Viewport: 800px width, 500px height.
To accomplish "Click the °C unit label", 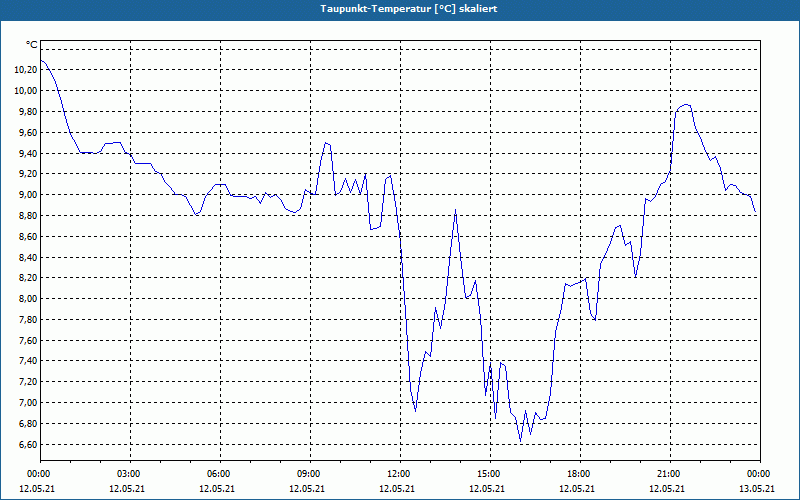I will [x=32, y=45].
